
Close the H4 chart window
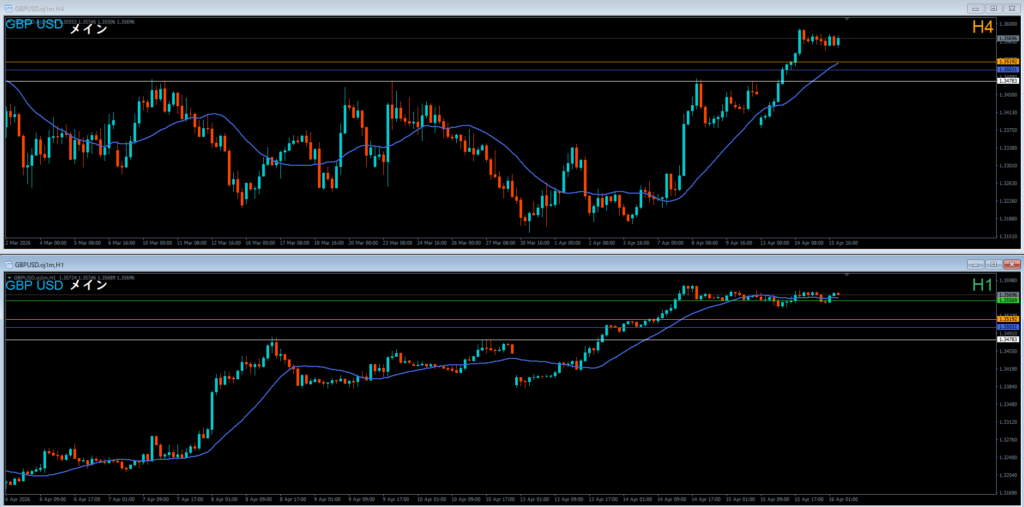click(1011, 8)
